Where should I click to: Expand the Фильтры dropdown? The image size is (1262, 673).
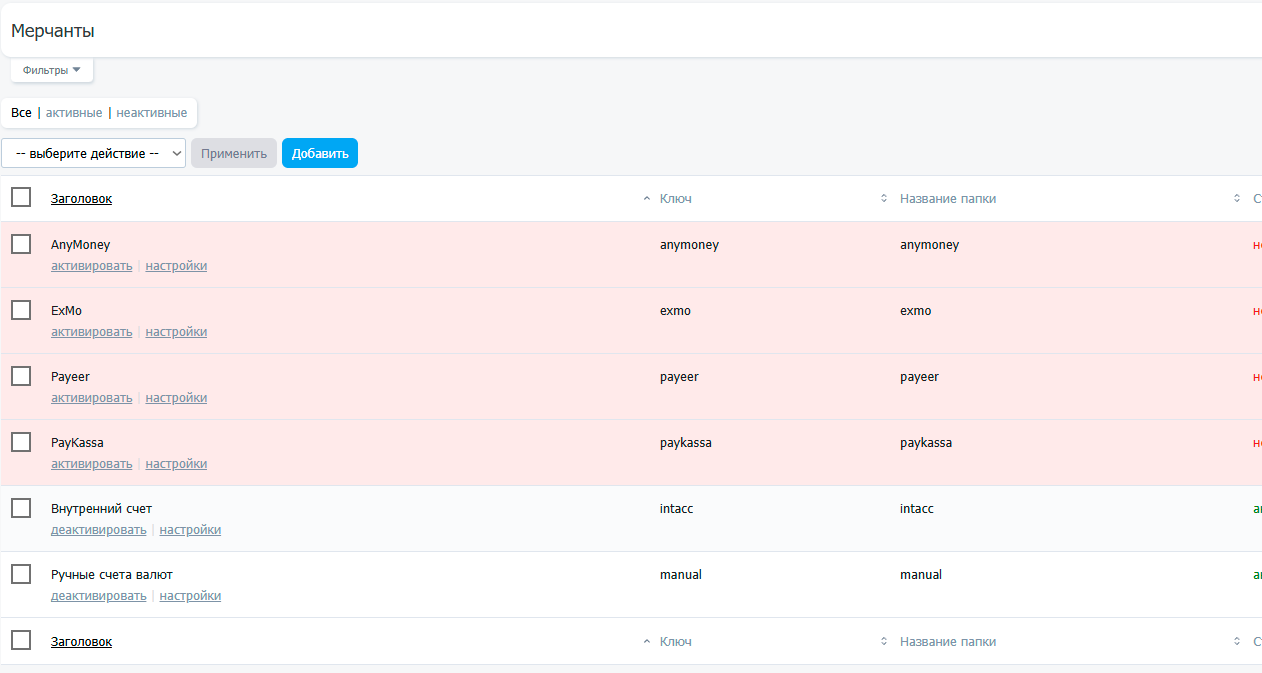(52, 70)
